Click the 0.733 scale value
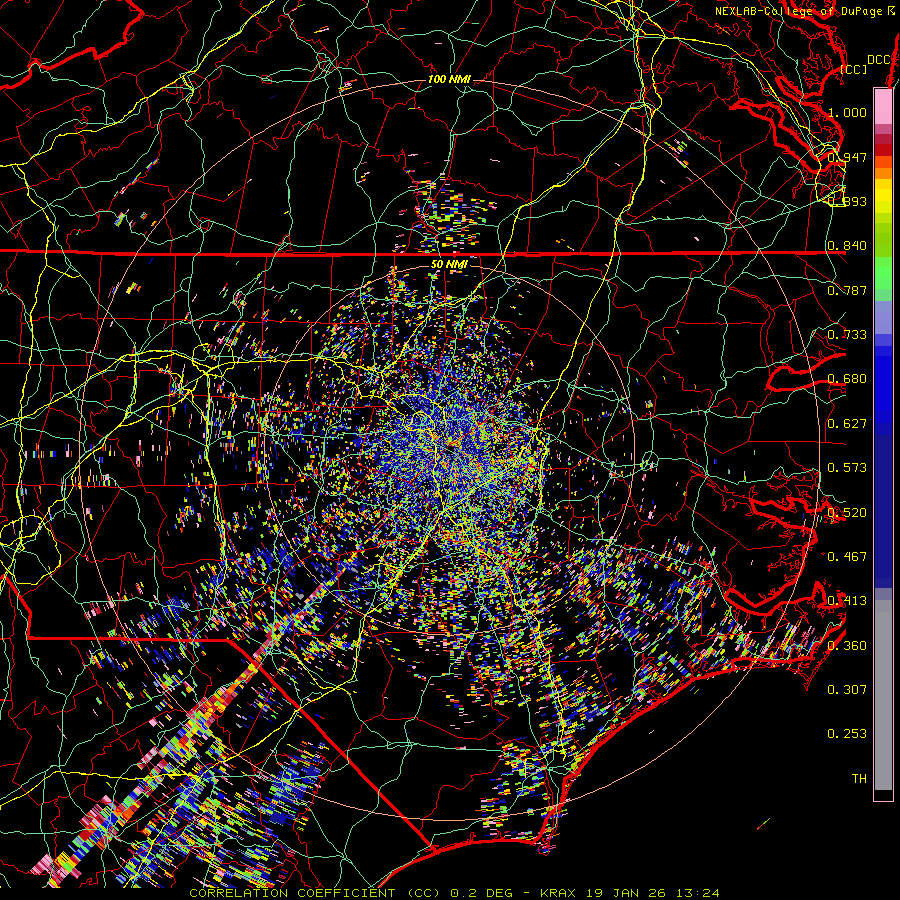The image size is (900, 900). click(x=847, y=335)
